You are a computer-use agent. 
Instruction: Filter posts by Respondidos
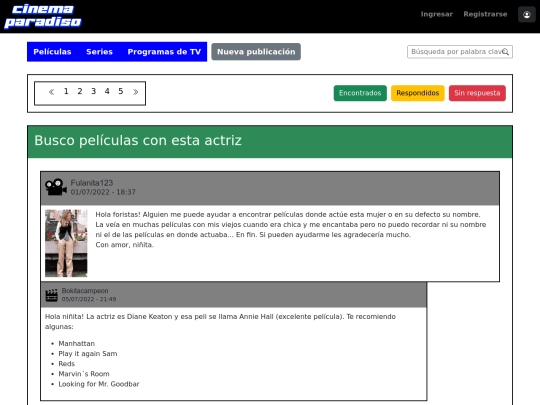pos(417,93)
